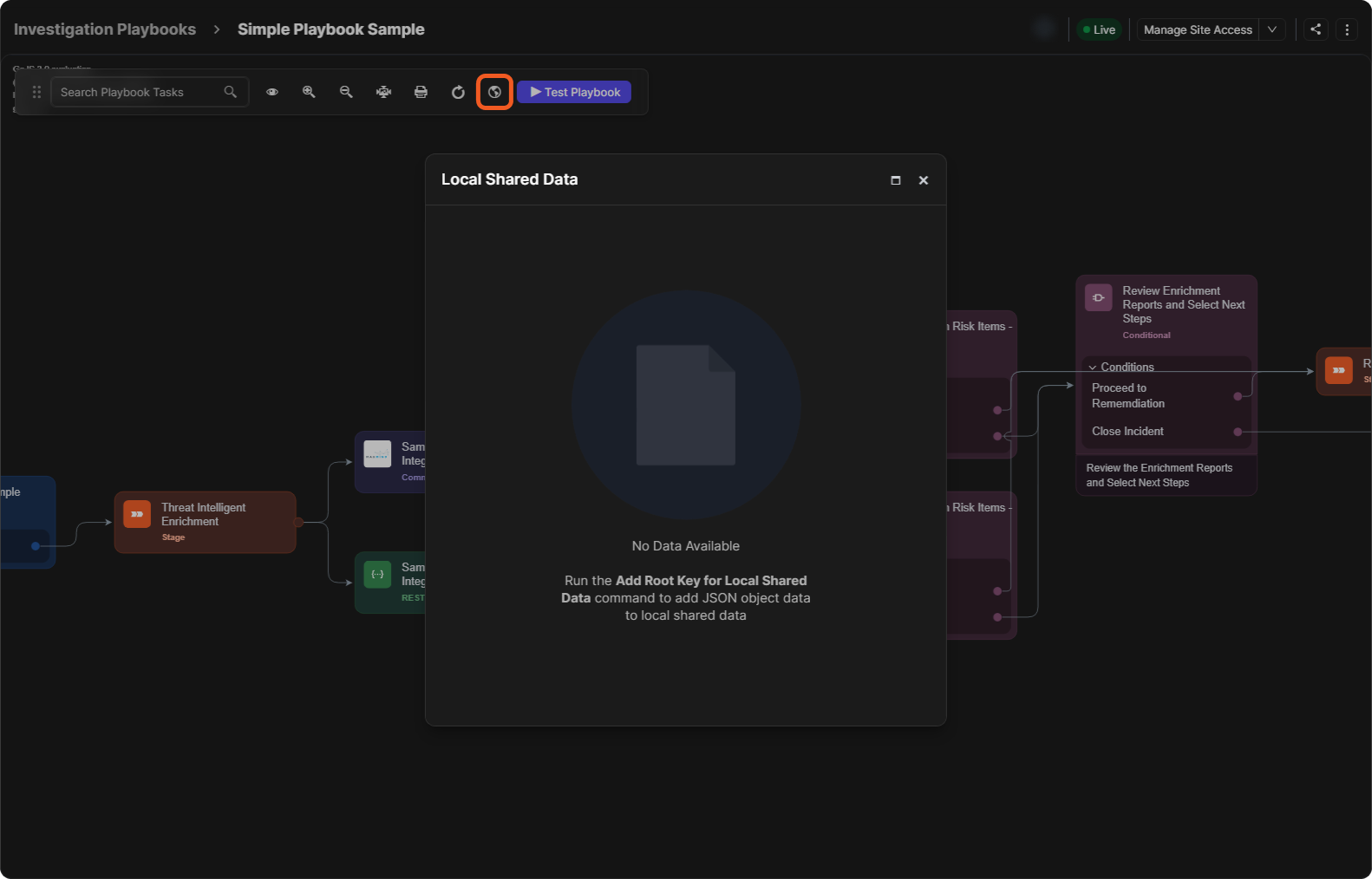Print the playbook via printer icon

tap(421, 92)
